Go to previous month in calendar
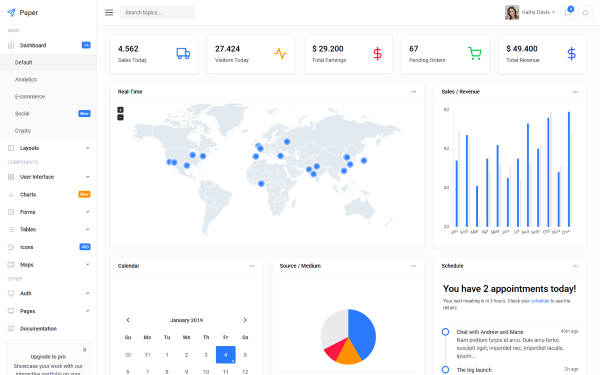The width and height of the screenshot is (600, 375). tap(128, 320)
